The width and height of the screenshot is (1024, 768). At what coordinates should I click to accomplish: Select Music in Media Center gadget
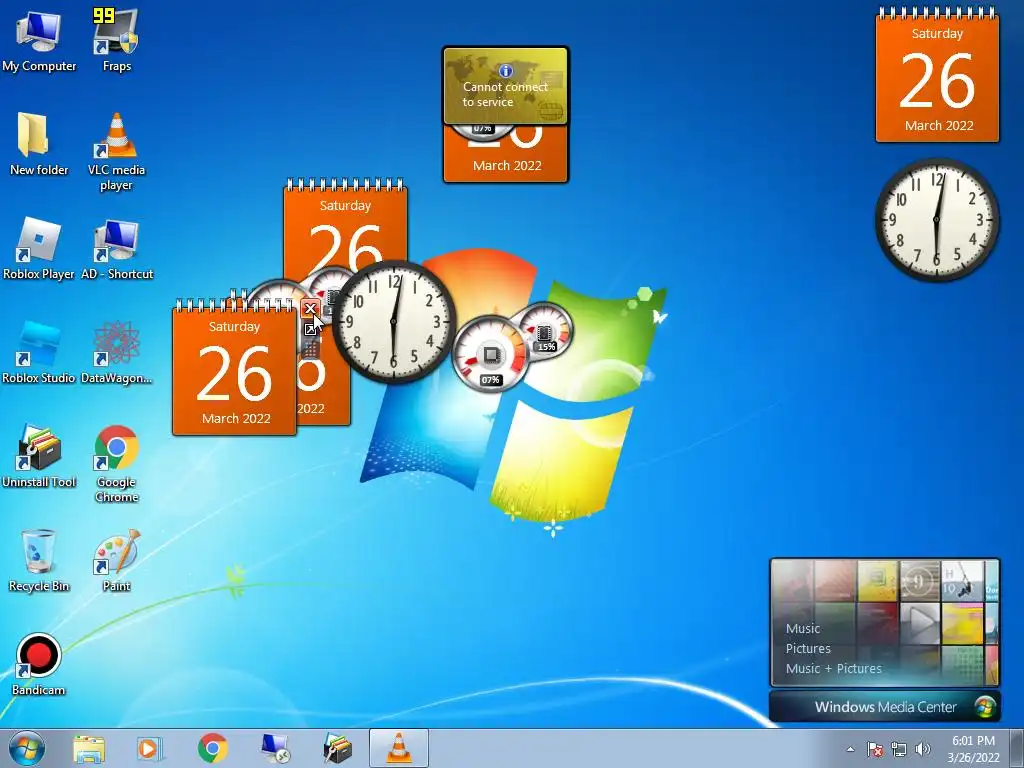pyautogui.click(x=803, y=628)
